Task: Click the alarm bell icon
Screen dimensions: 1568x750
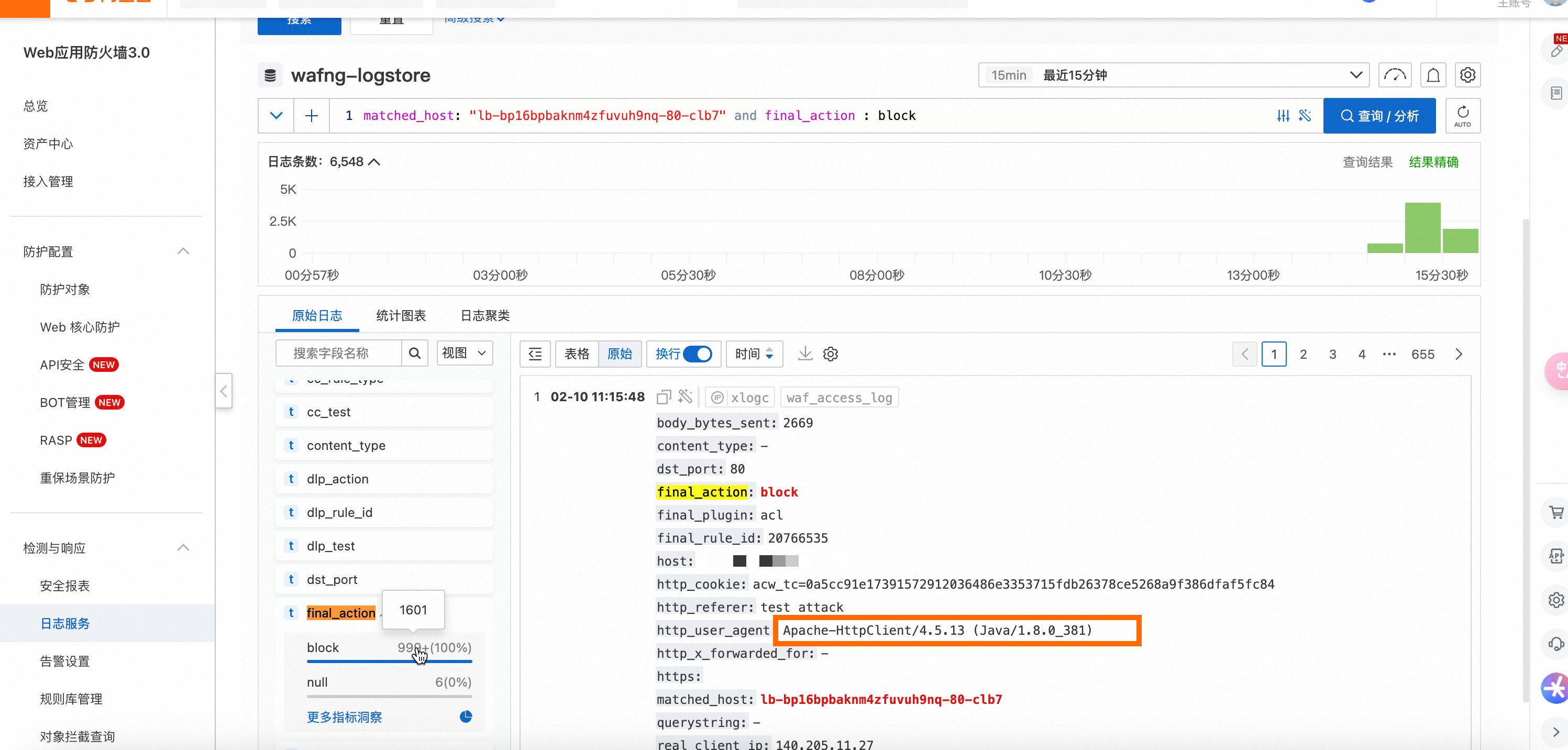Action: click(x=1433, y=75)
